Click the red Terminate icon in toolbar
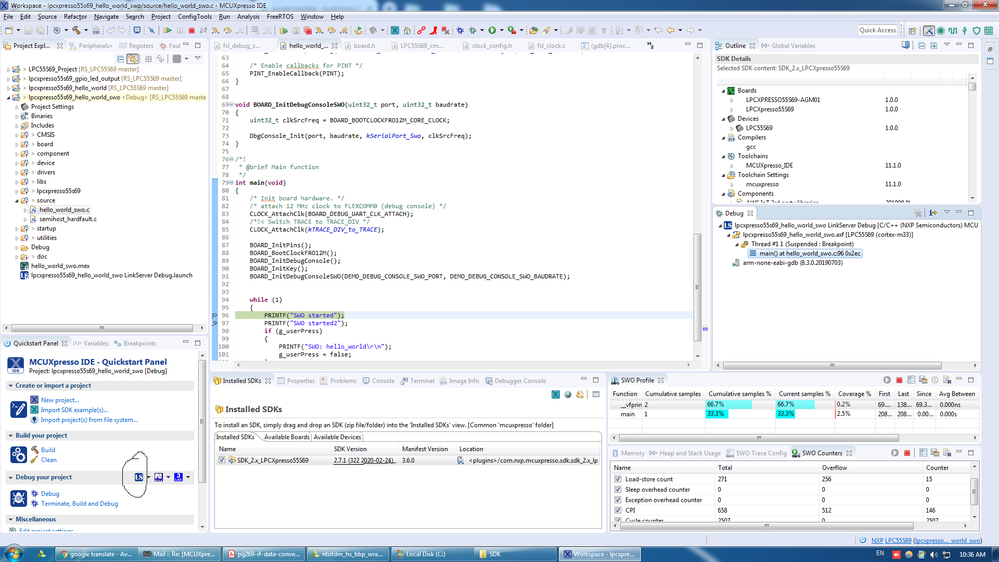This screenshot has height=562, width=999. pos(191,31)
